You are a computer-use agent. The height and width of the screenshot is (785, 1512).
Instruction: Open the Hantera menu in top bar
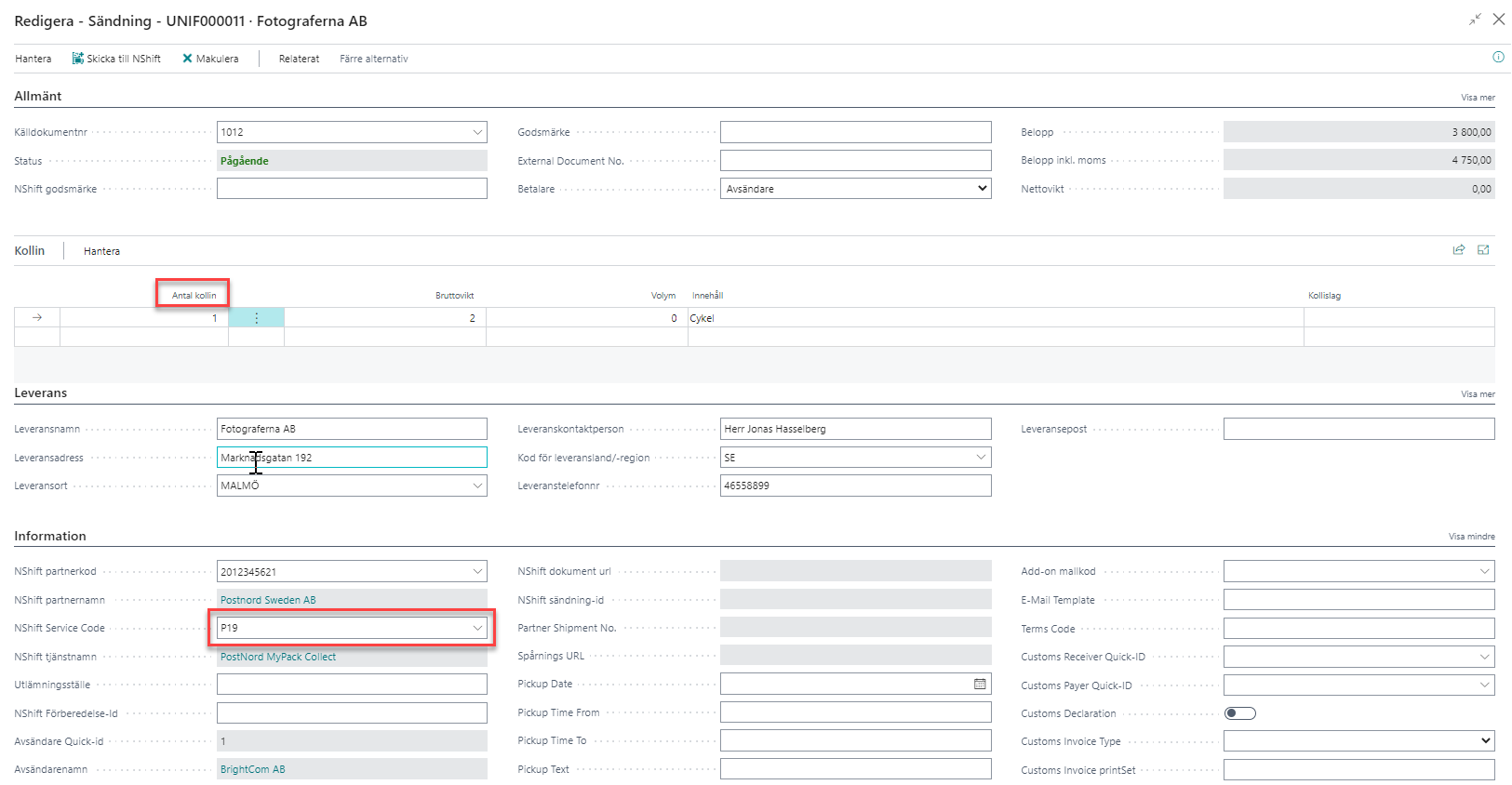point(33,59)
